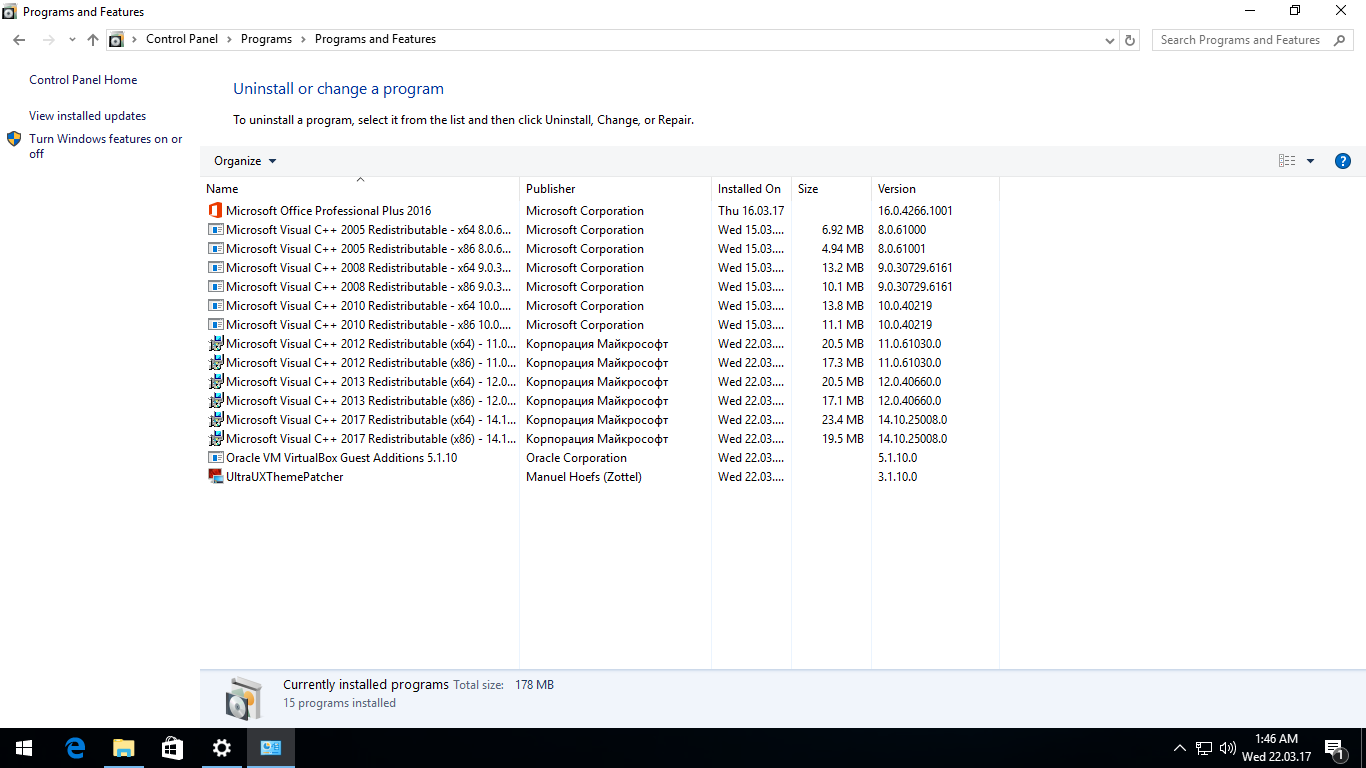Select version 3.1.10.0 cell
The image size is (1366, 768).
(897, 477)
